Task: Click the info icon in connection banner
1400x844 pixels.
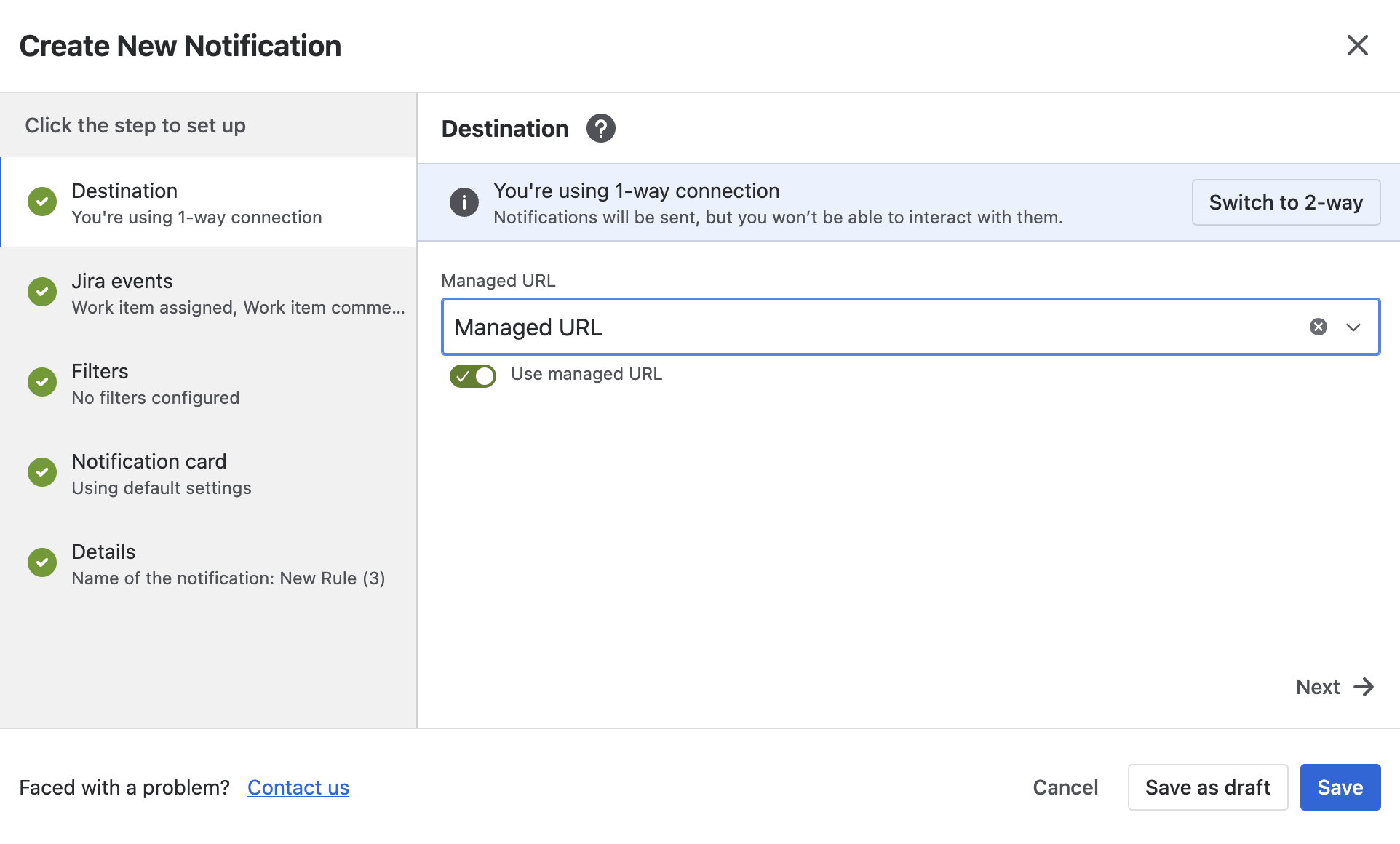Action: (x=464, y=202)
